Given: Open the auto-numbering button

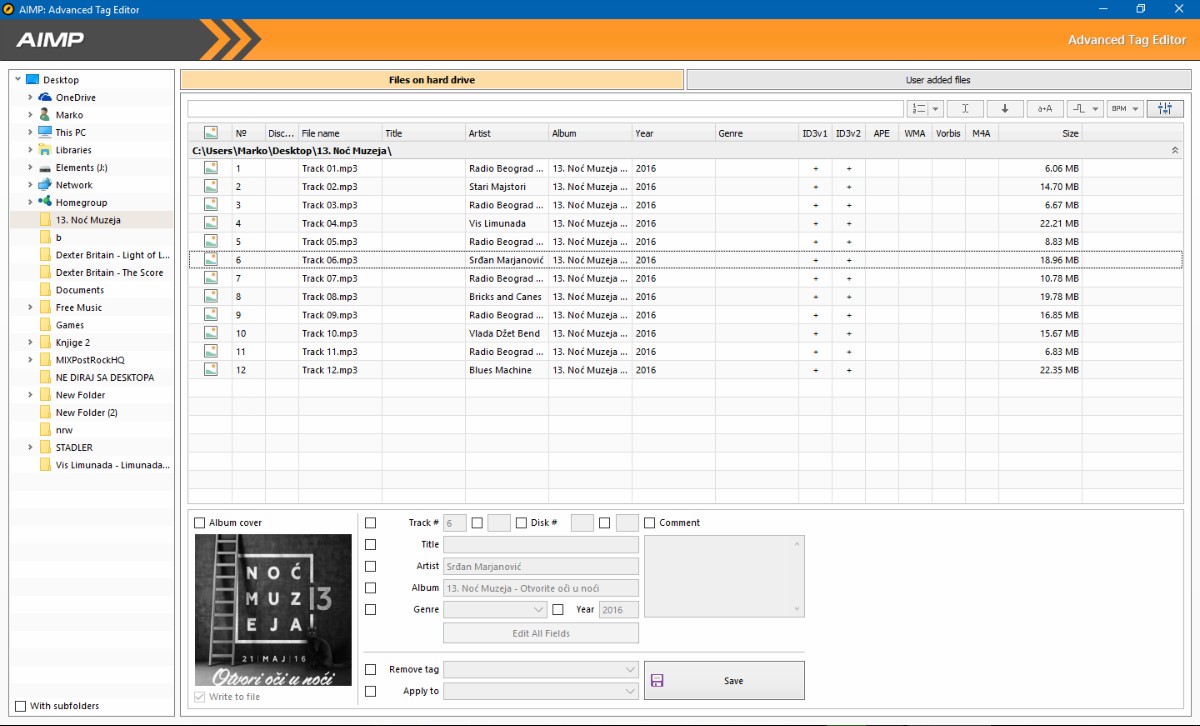Looking at the screenshot, I should 918,108.
